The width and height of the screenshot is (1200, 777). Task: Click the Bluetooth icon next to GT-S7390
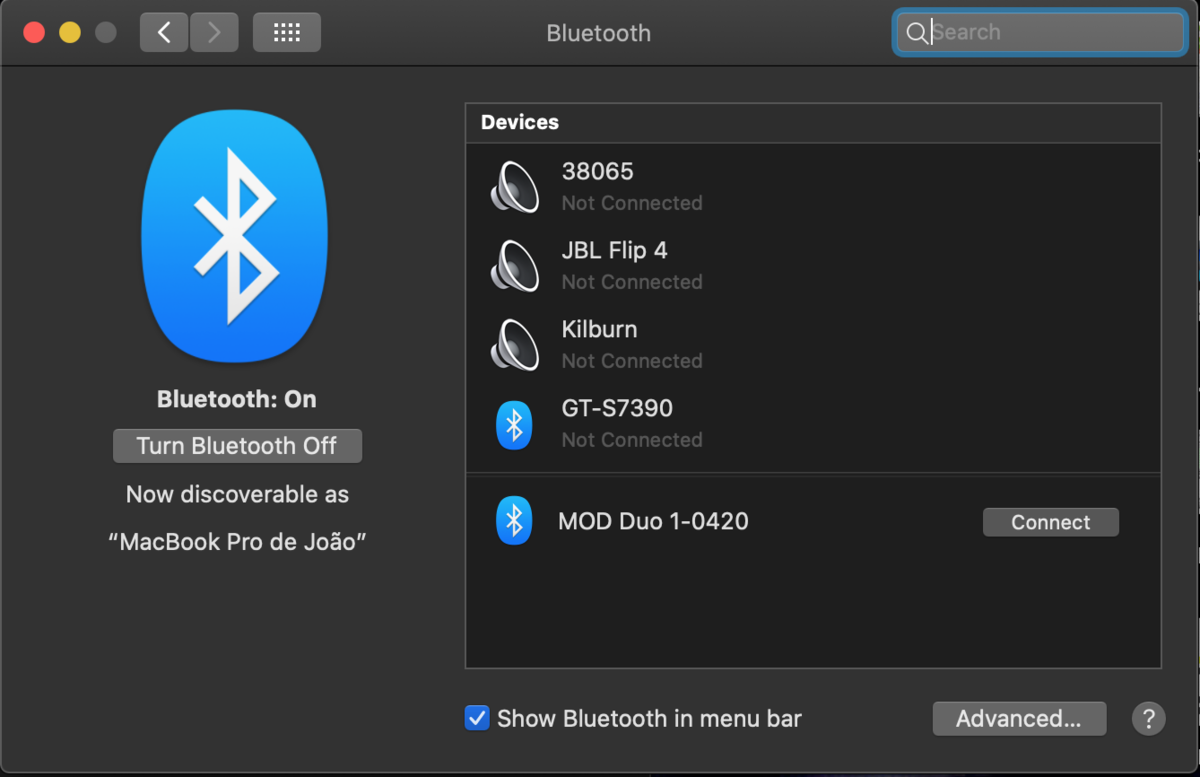[x=514, y=424]
